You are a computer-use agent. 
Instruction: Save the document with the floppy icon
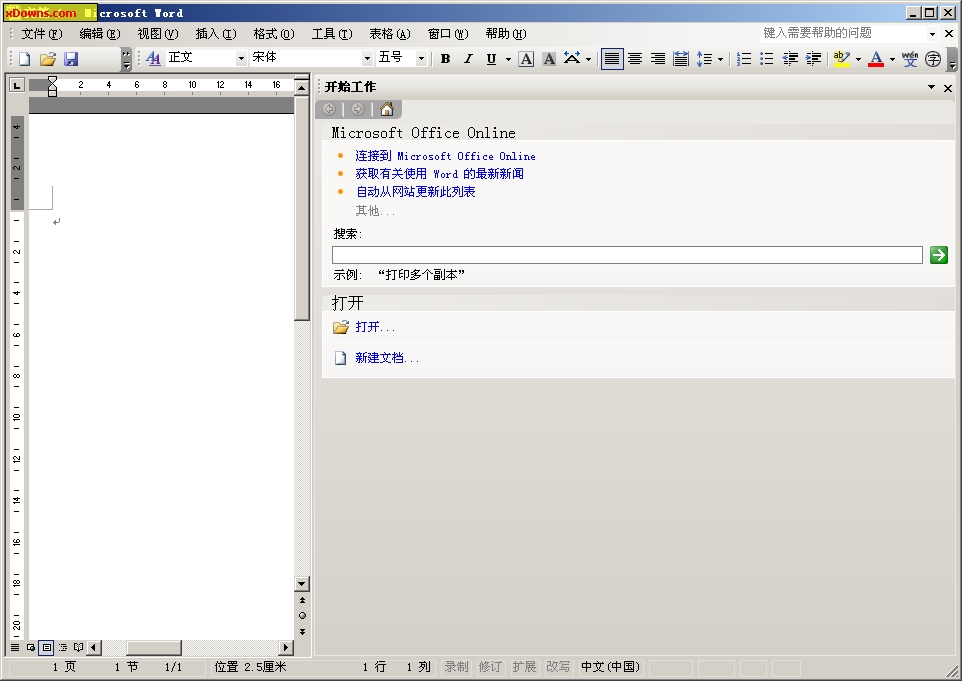[x=71, y=59]
